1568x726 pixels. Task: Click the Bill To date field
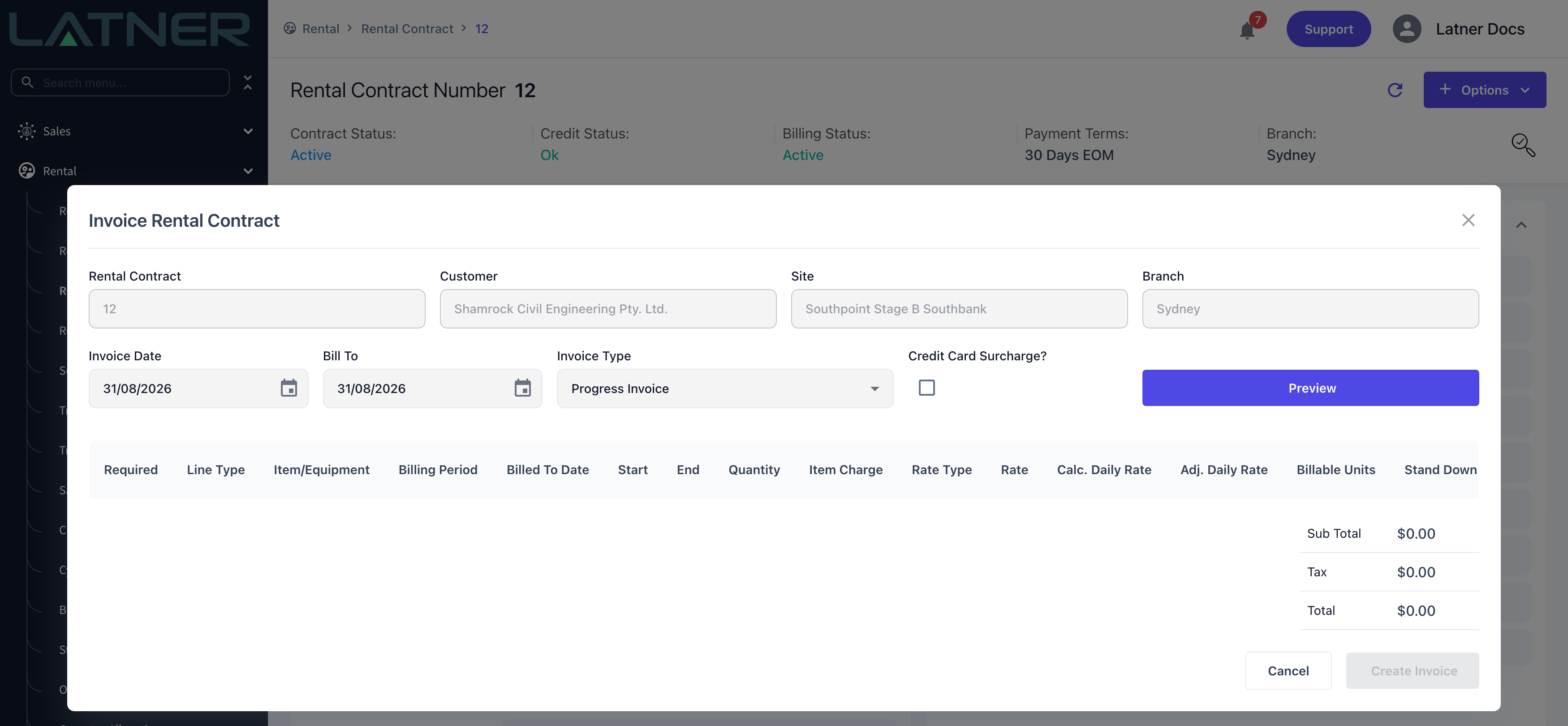(432, 388)
